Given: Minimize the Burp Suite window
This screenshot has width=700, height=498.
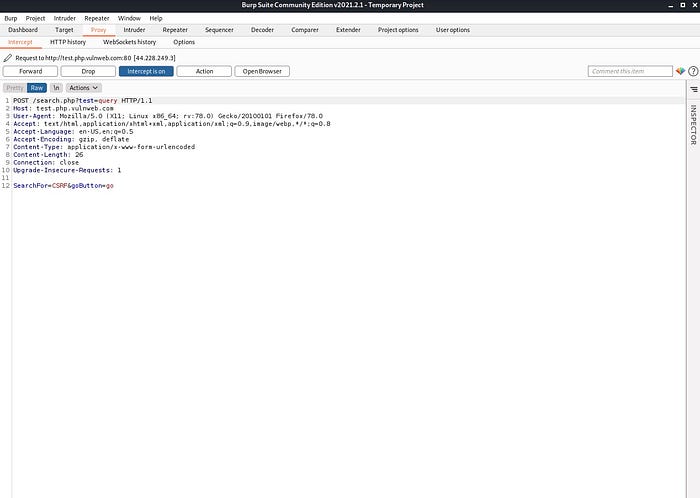Looking at the screenshot, I should (670, 5).
